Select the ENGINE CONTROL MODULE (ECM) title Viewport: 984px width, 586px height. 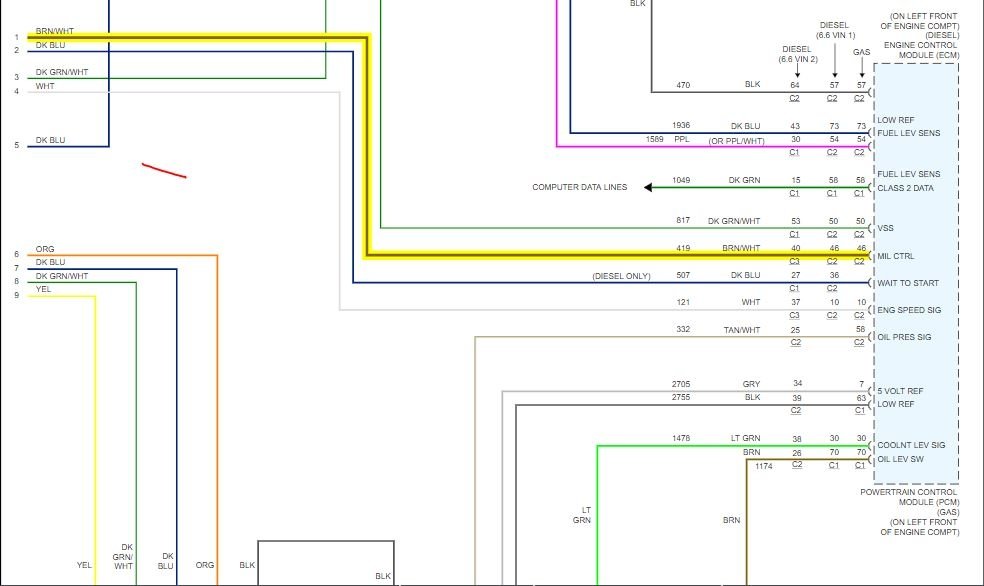tap(921, 50)
